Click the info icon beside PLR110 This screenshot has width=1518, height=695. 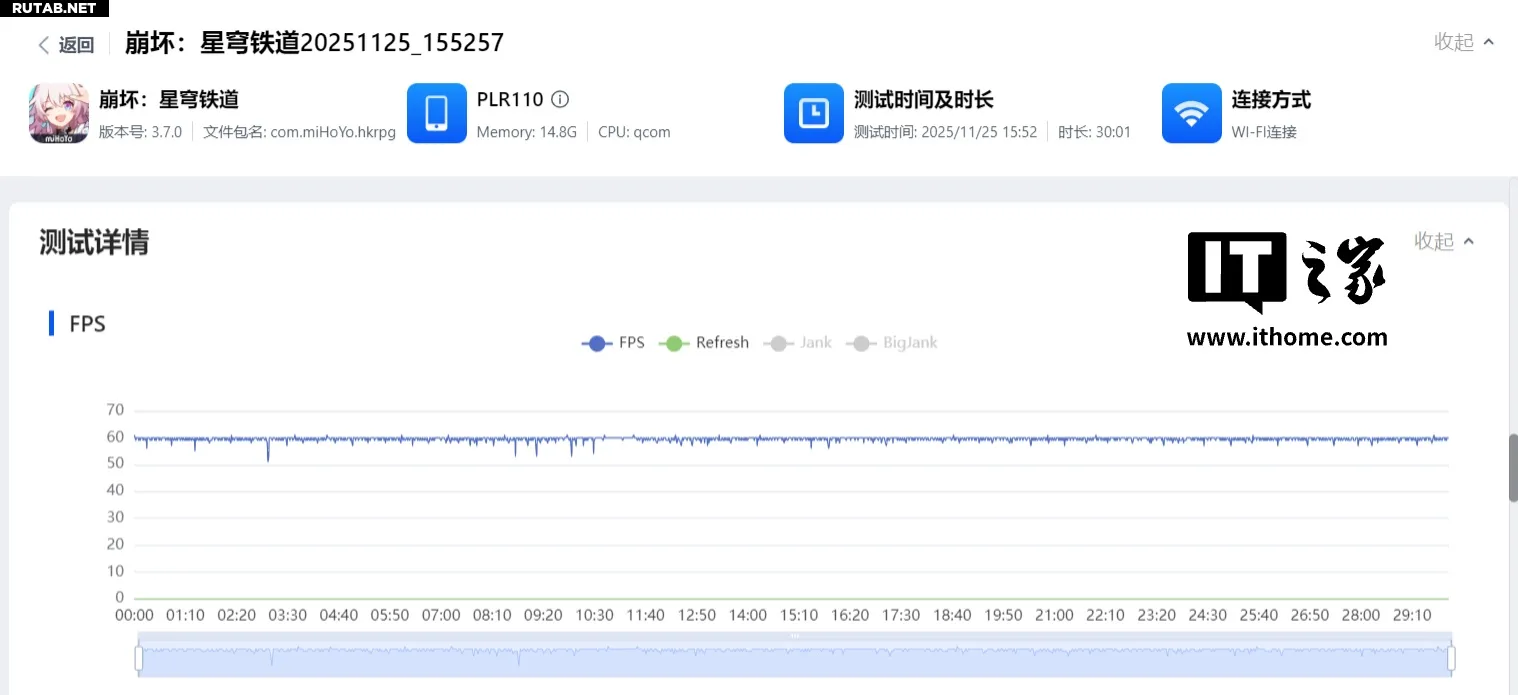coord(560,99)
